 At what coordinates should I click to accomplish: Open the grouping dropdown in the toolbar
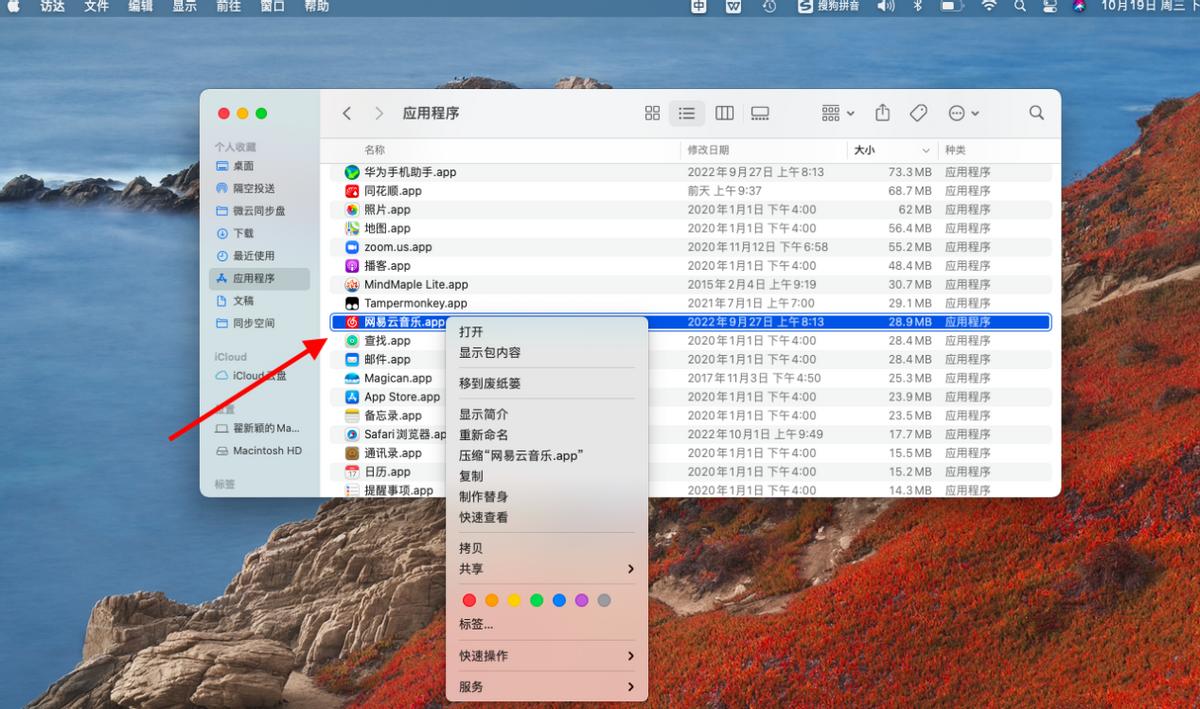[835, 113]
